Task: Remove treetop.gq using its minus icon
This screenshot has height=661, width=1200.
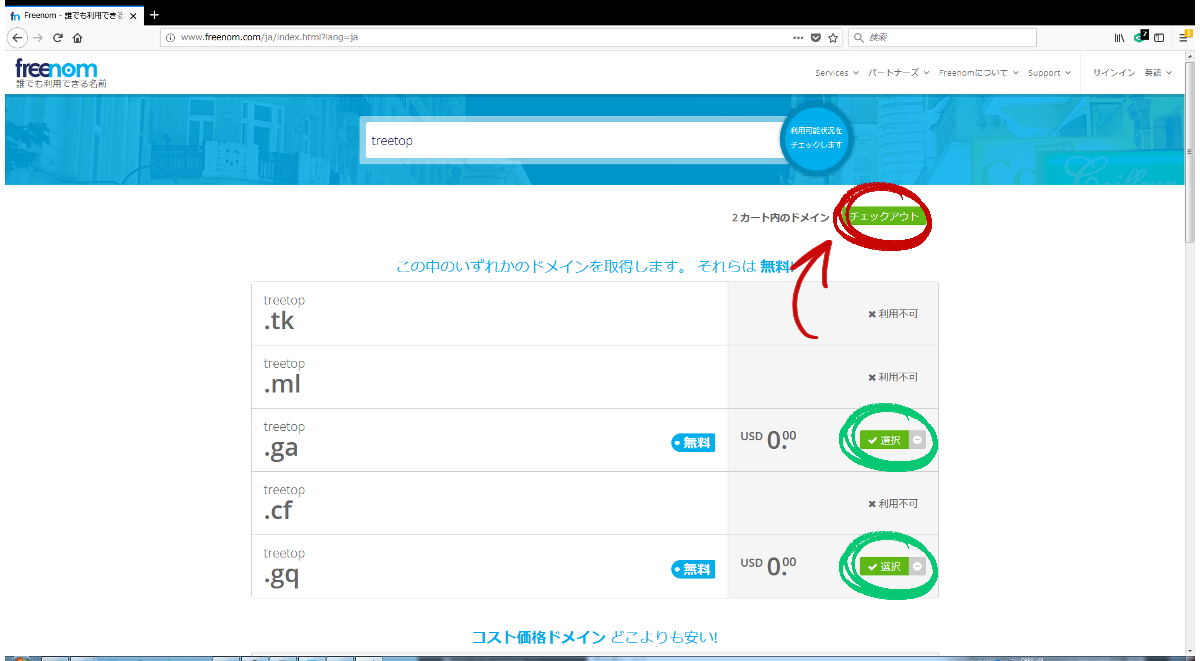Action: pyautogui.click(x=918, y=567)
